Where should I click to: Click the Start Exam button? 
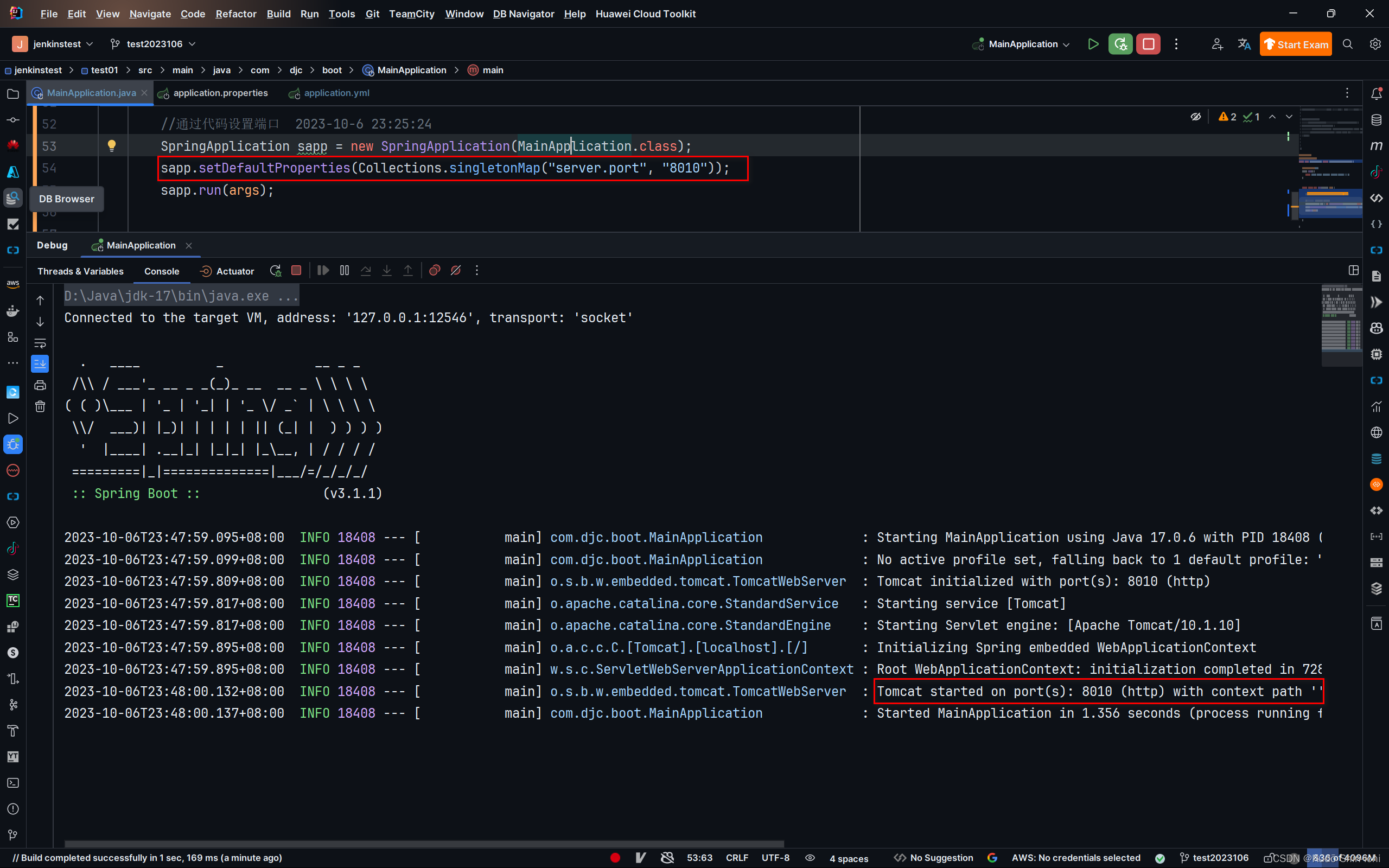1296,44
